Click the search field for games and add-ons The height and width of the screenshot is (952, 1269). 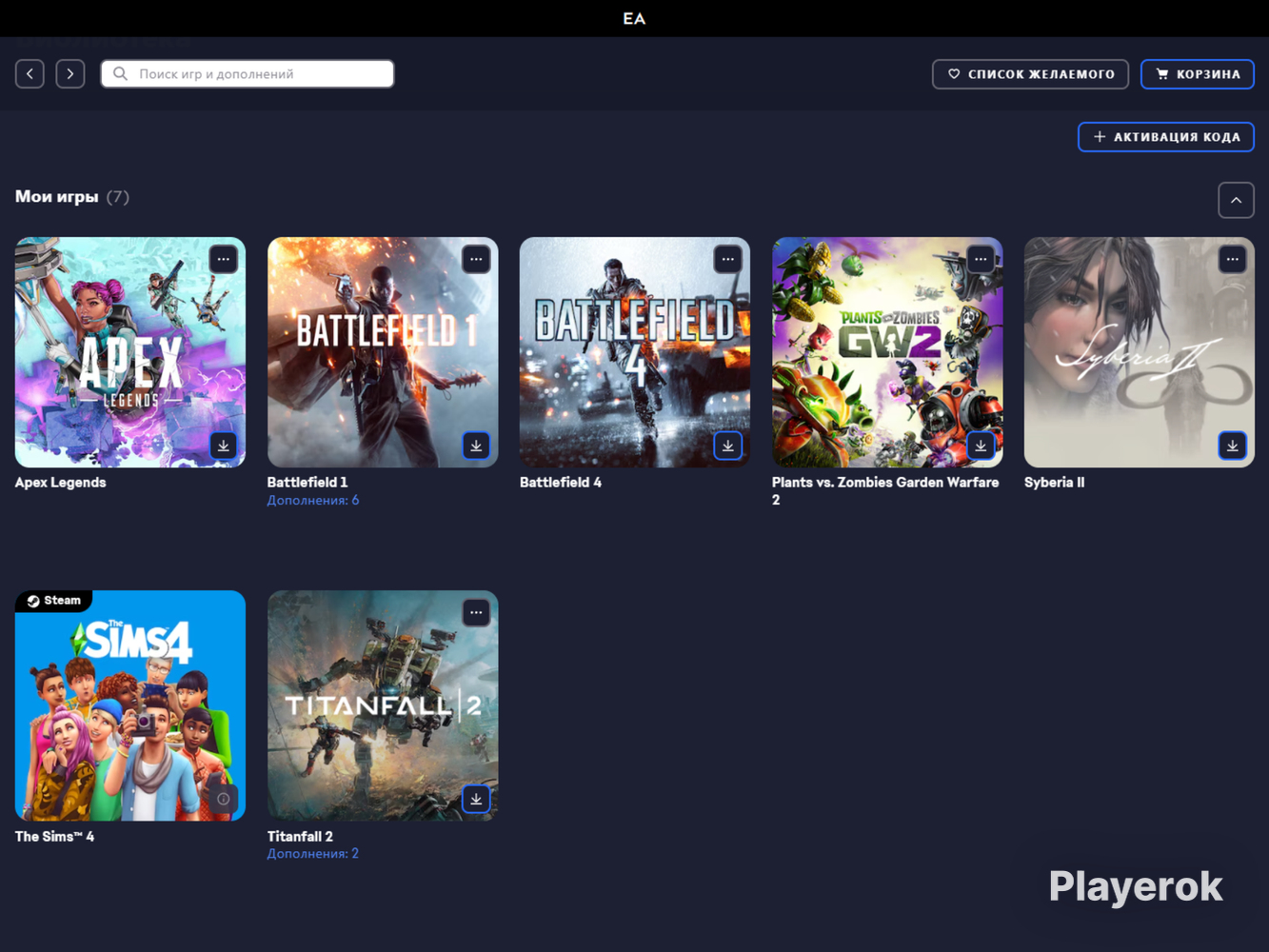tap(248, 73)
